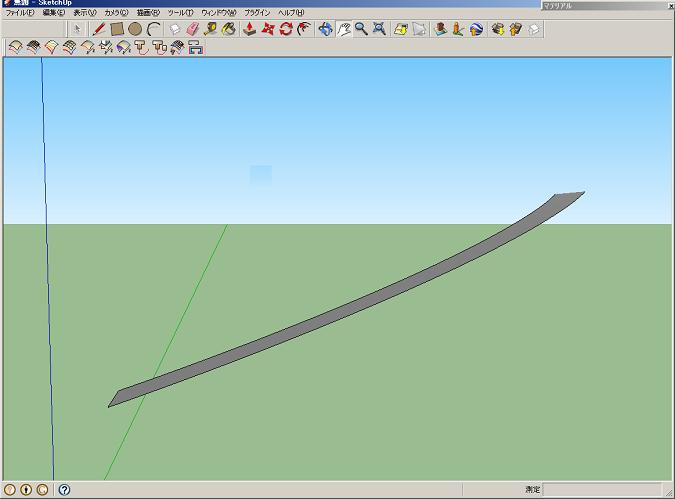
Task: Select the Tape Measure tool
Action: (210, 29)
